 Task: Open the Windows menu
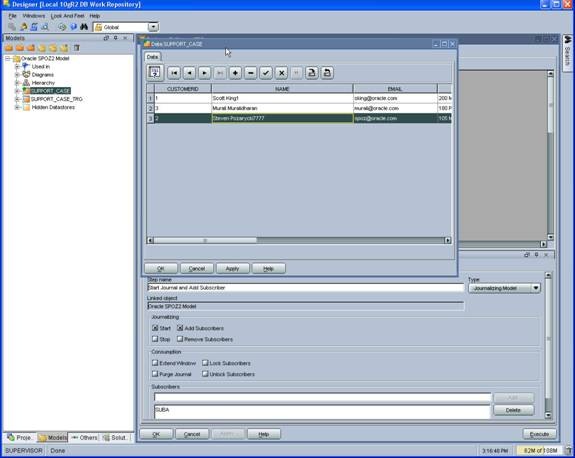point(34,16)
